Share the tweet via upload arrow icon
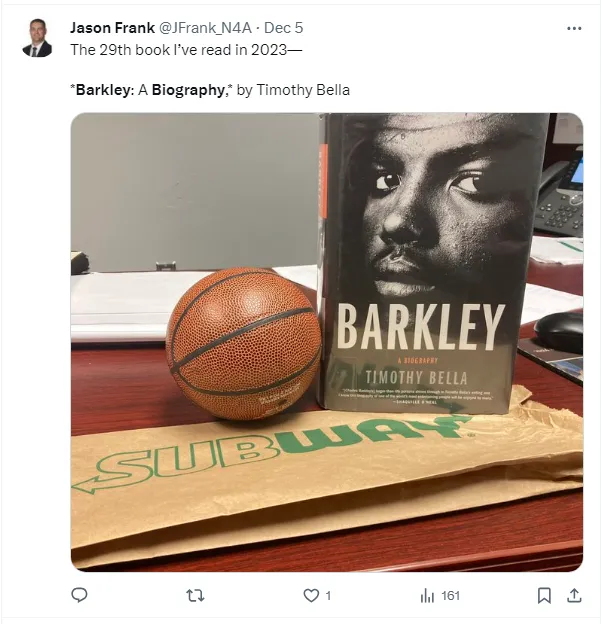Viewport: 601px width, 624px height. click(574, 596)
